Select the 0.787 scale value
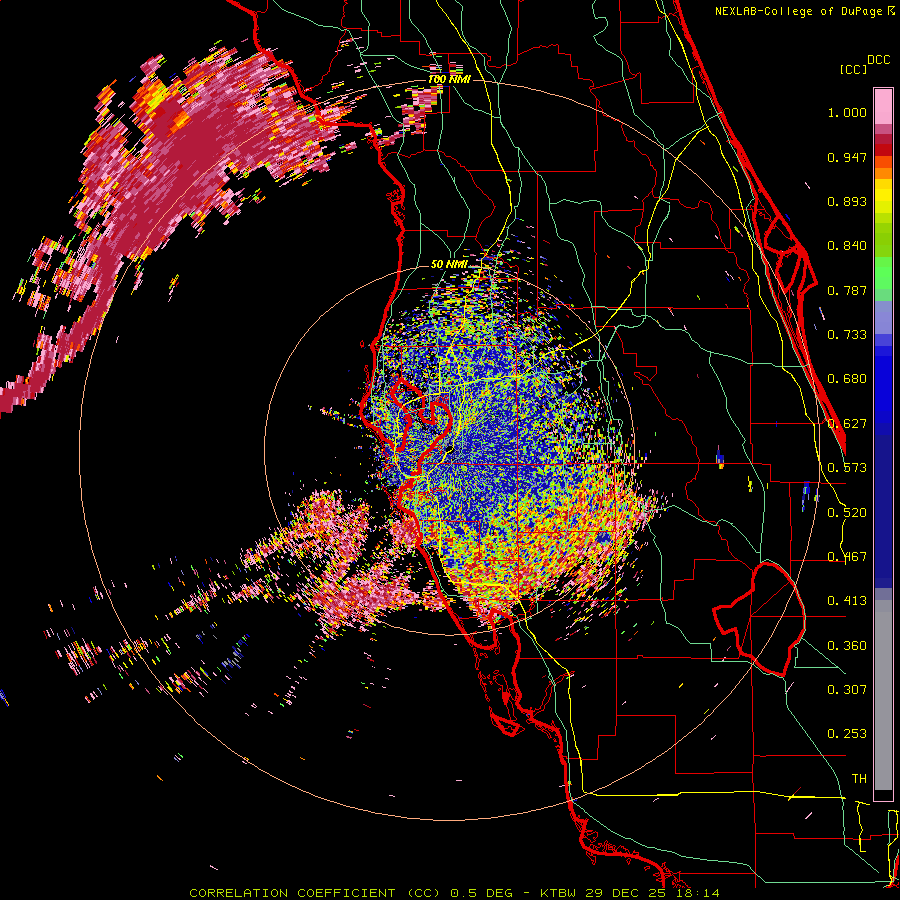This screenshot has height=900, width=900. click(847, 290)
